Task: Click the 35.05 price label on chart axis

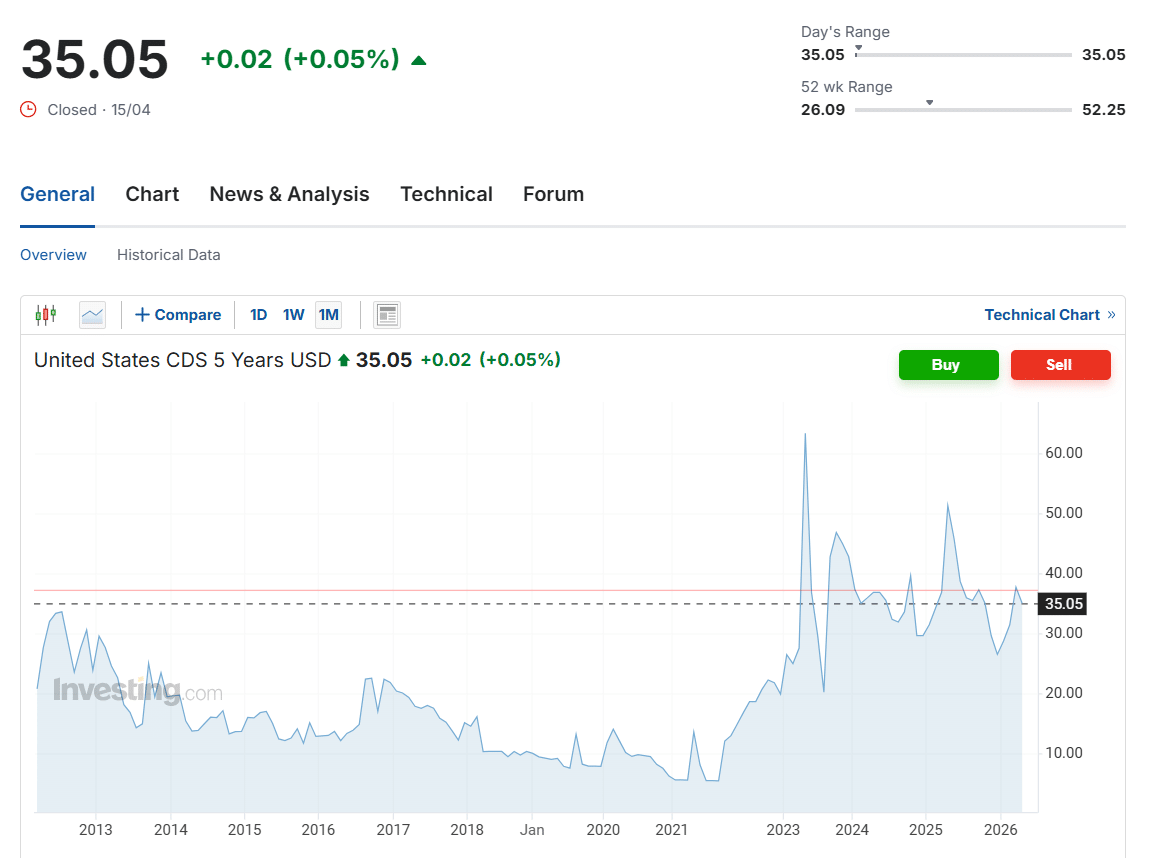Action: pyautogui.click(x=1064, y=604)
